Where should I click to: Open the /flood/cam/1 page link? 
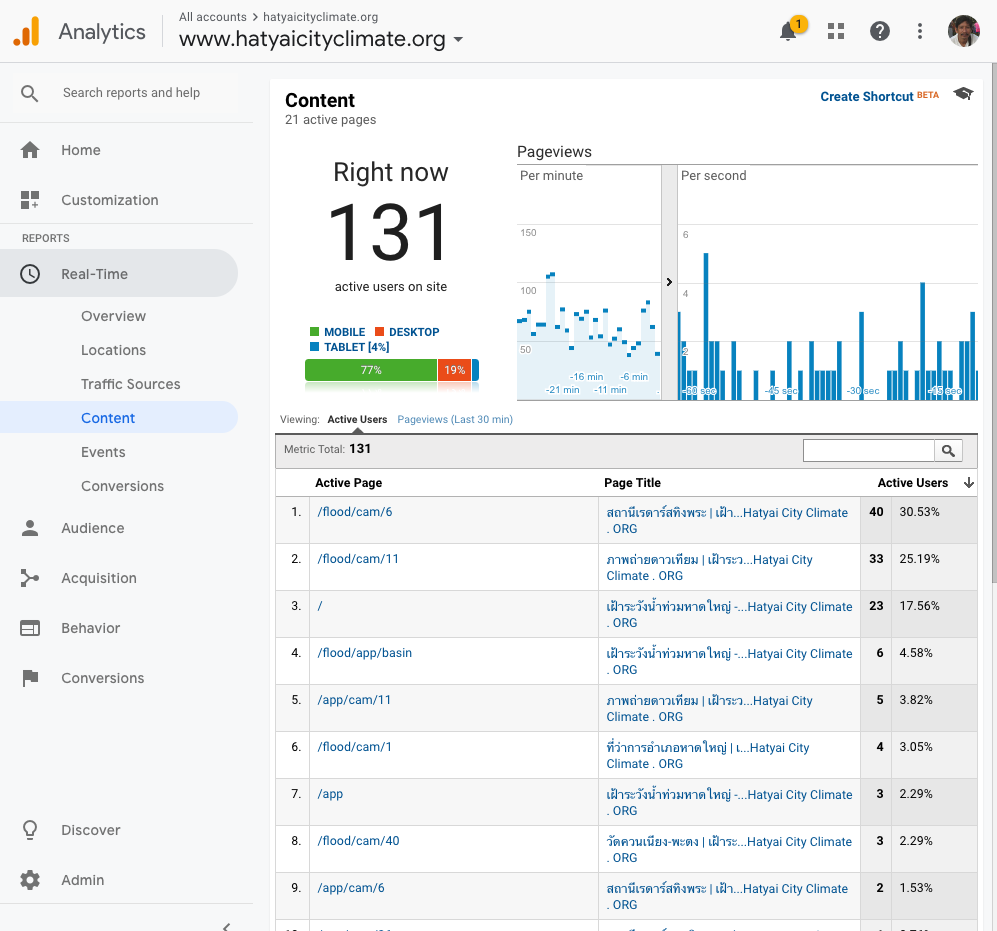(x=355, y=747)
